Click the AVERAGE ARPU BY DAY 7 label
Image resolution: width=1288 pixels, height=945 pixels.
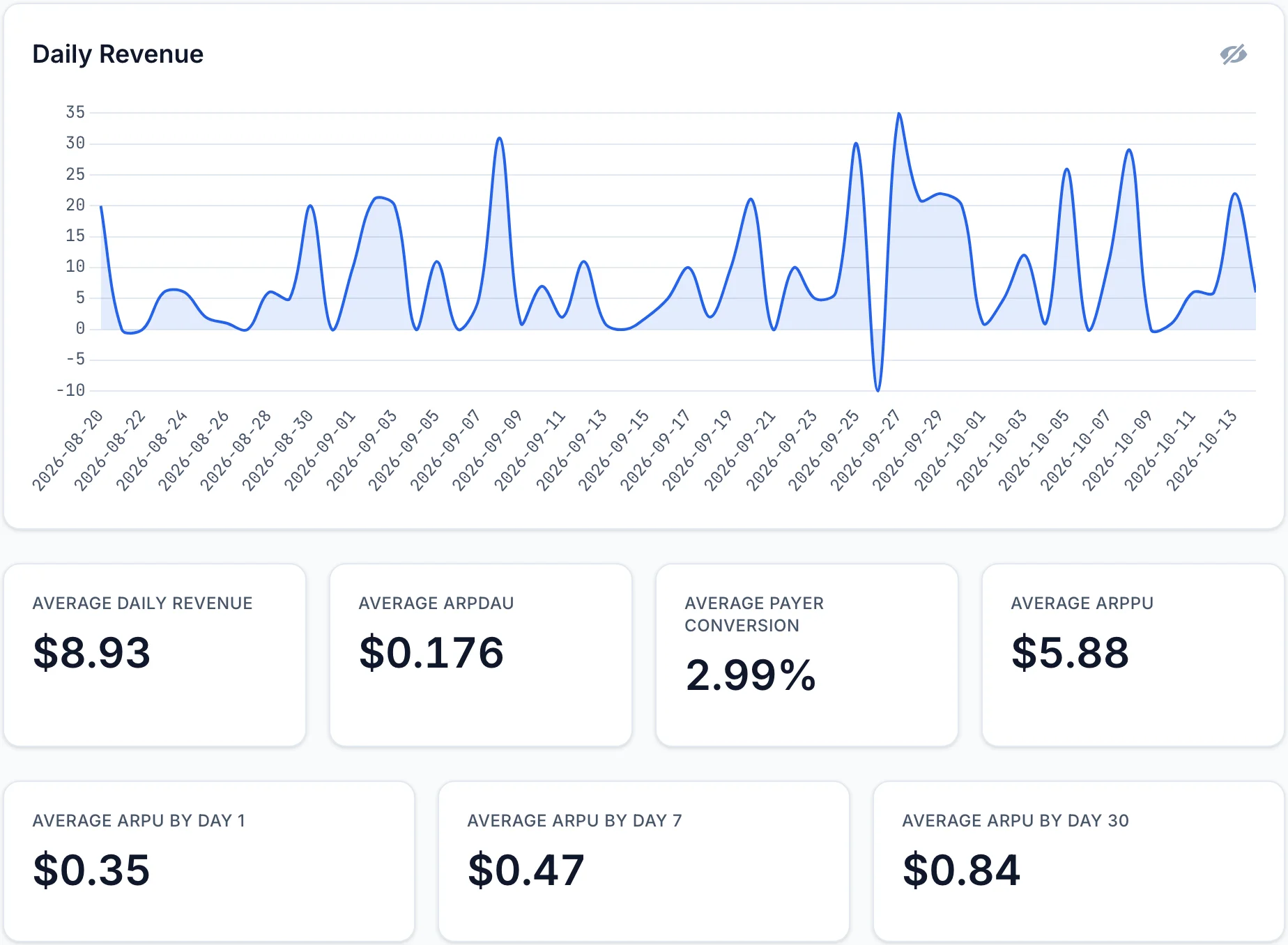click(x=575, y=821)
